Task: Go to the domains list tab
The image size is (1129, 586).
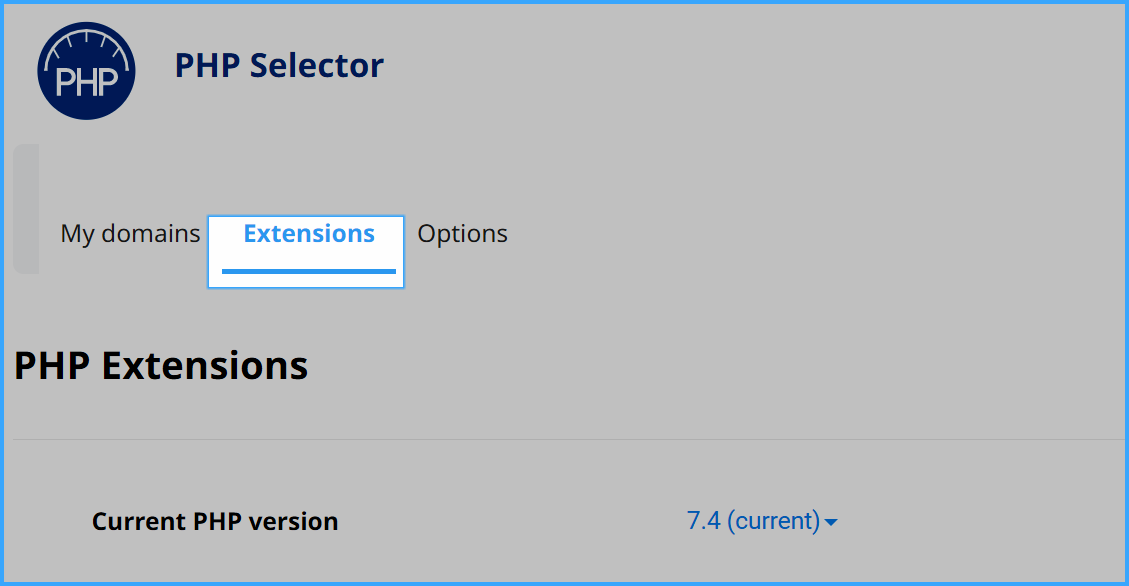Action: pyautogui.click(x=130, y=234)
